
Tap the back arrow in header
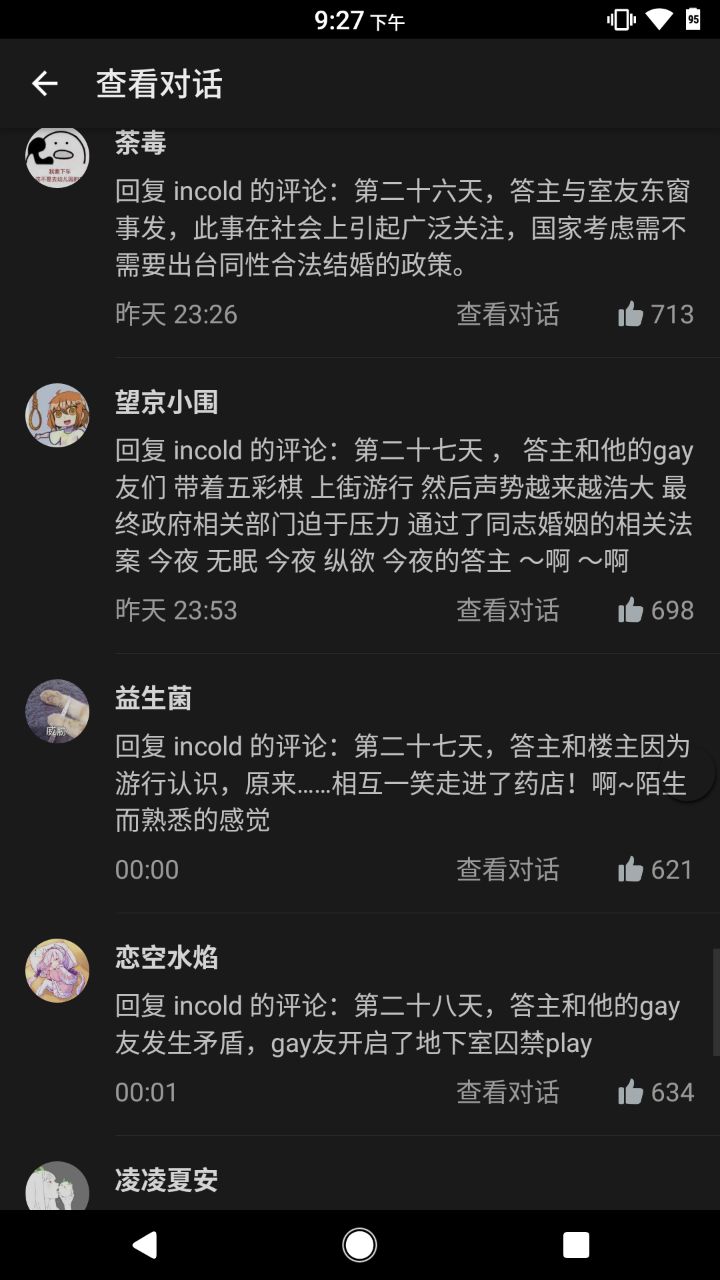pyautogui.click(x=45, y=84)
